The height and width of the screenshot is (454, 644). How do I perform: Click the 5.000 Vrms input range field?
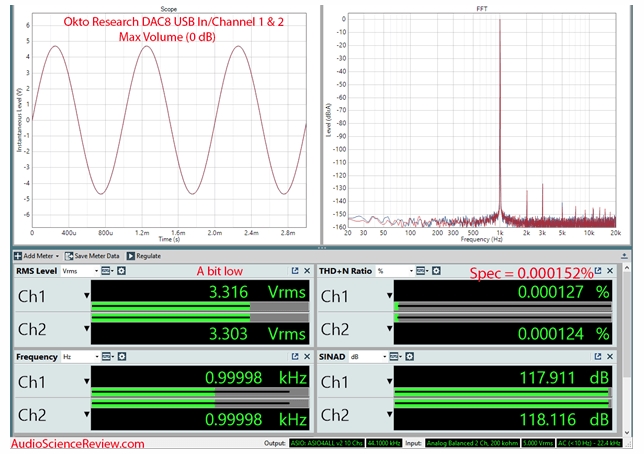click(538, 443)
